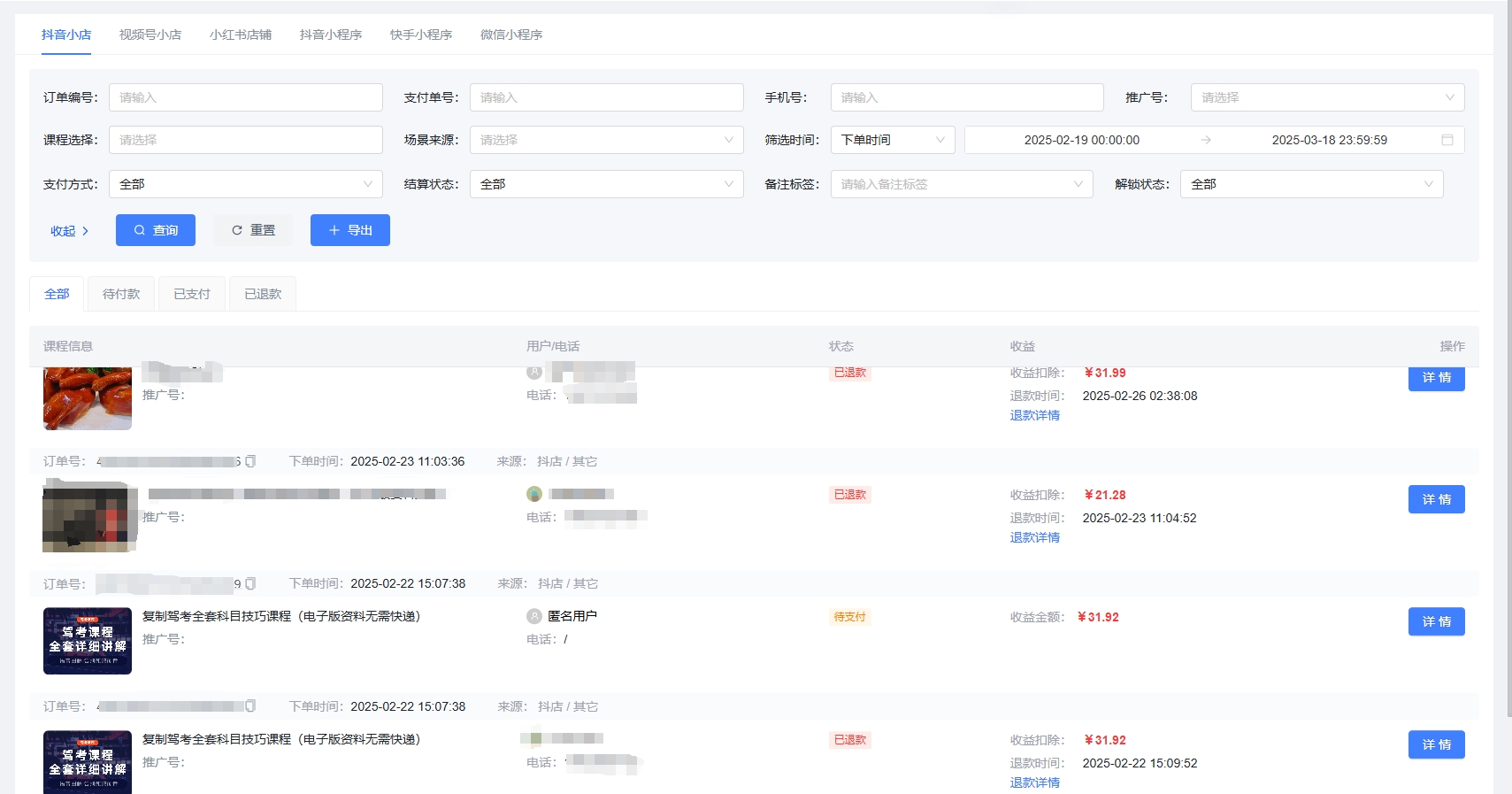The image size is (1512, 794).
Task: Collapse the filters with 收起 chevron
Action: coord(69,231)
